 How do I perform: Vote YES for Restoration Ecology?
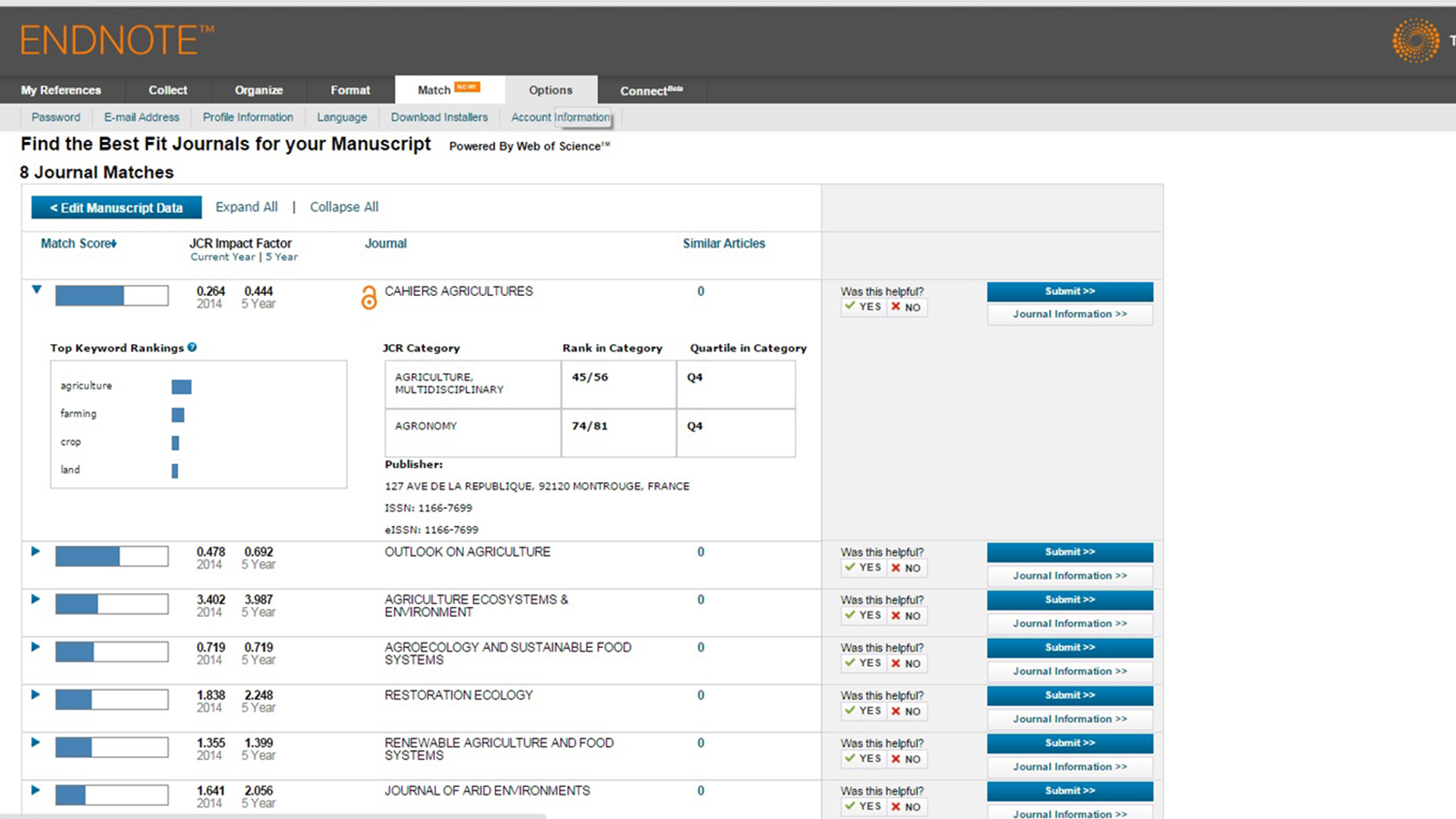click(x=863, y=711)
